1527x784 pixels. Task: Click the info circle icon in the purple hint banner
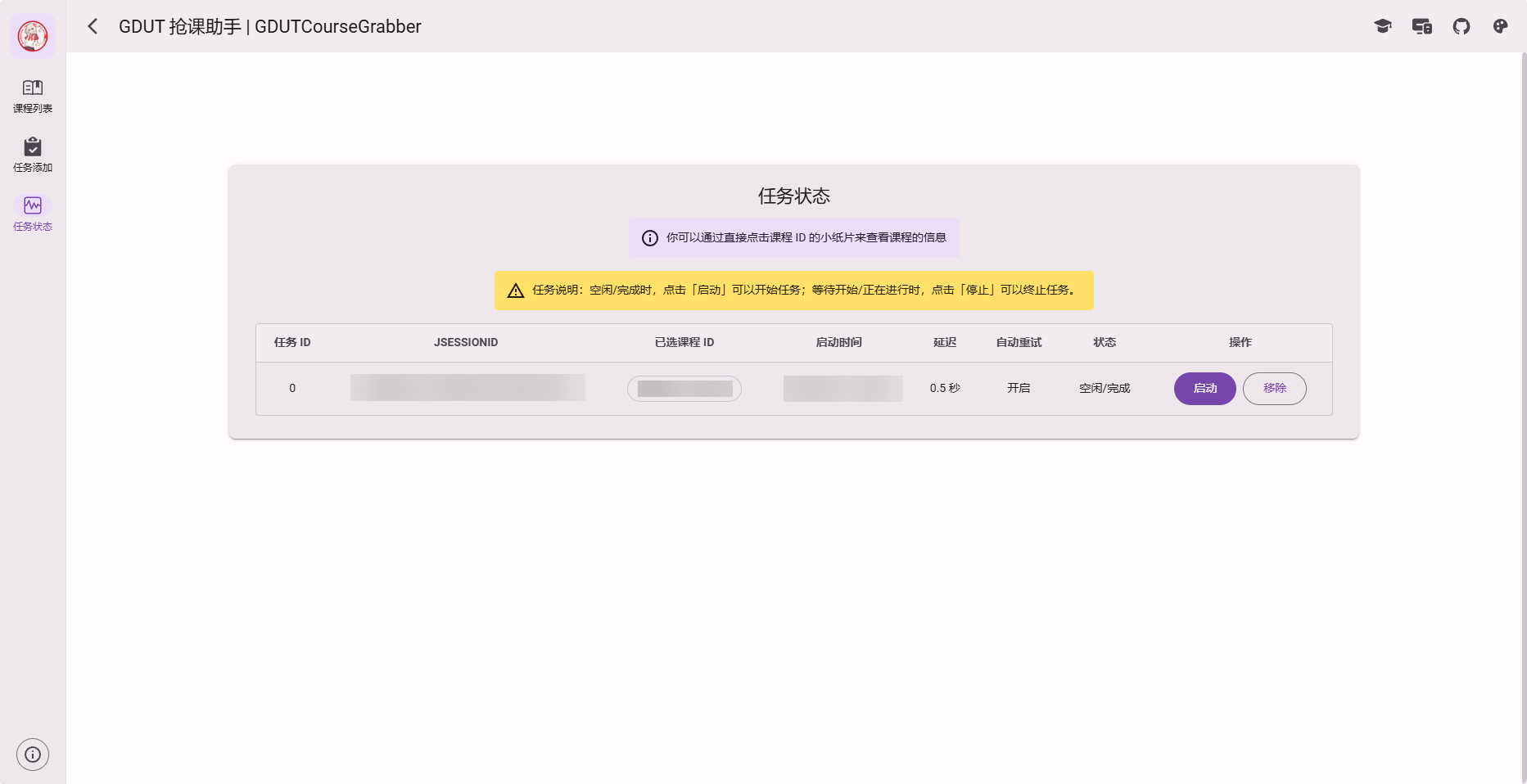(650, 238)
